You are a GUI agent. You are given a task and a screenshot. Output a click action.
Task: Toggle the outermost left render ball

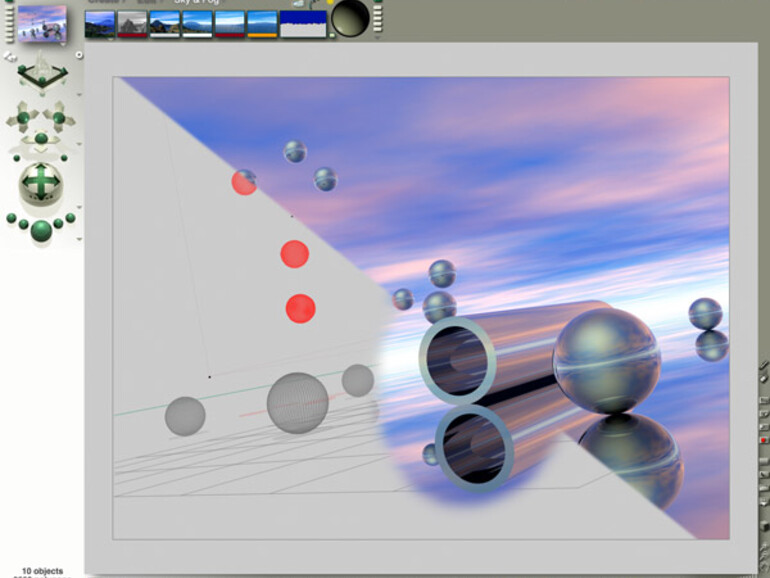point(11,218)
